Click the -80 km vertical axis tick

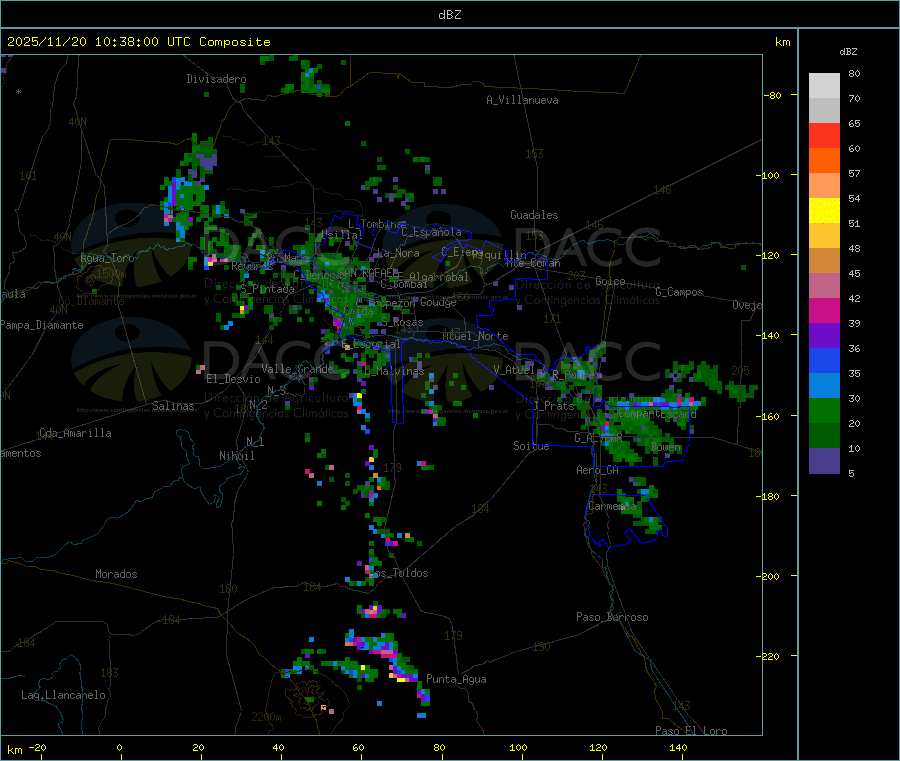point(772,95)
